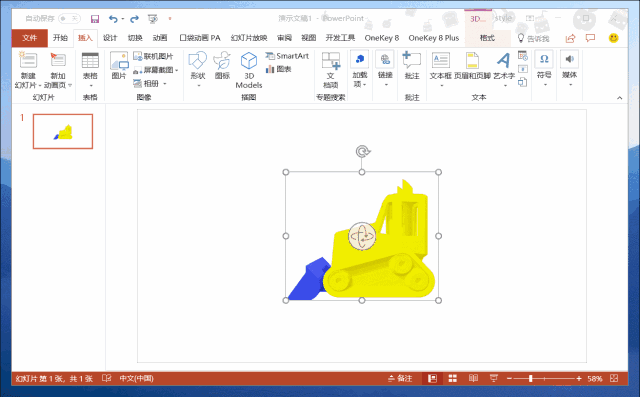Open the OneKey 8 Plus tab
640x397 pixels.
pyautogui.click(x=434, y=38)
